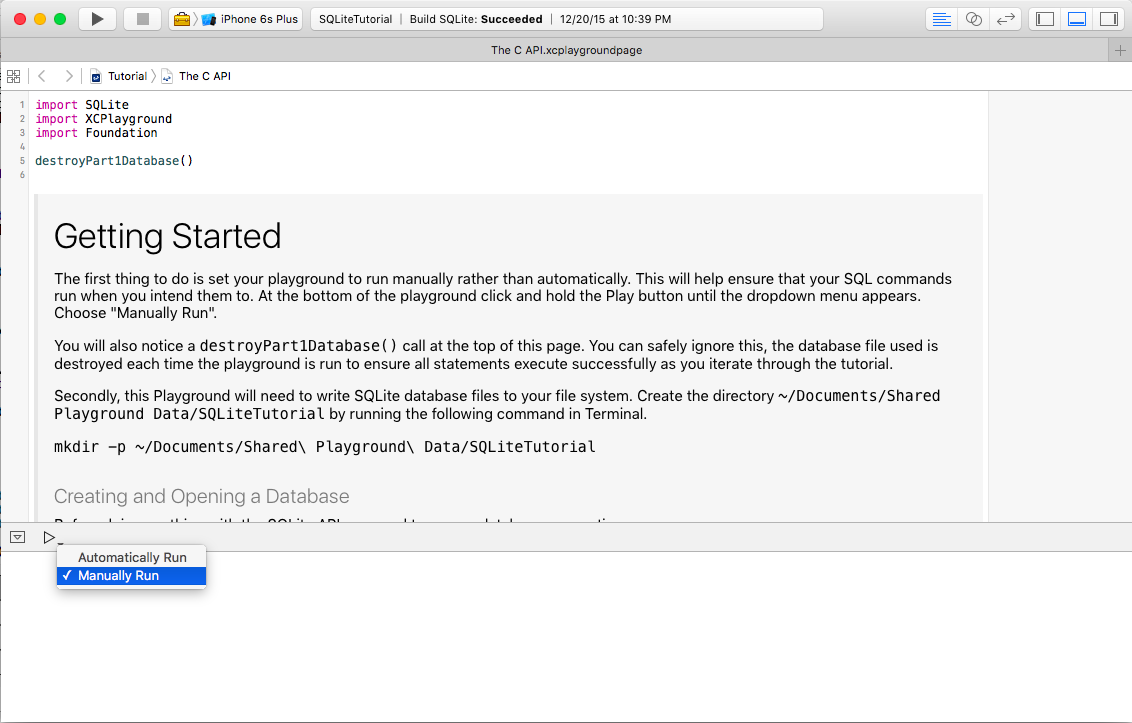This screenshot has height=723, width=1132.
Task: Click the playground execution play button
Action: click(x=49, y=537)
